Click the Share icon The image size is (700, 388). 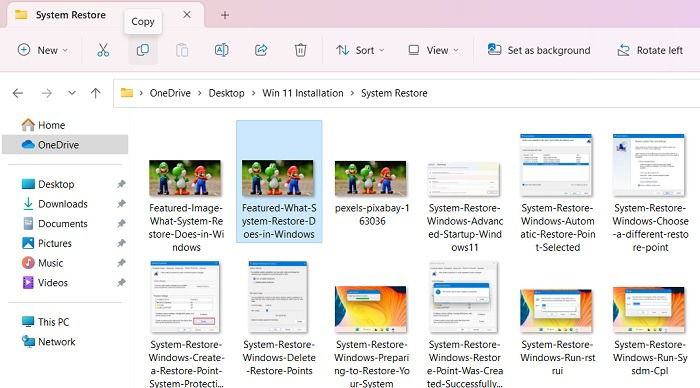pyautogui.click(x=261, y=50)
